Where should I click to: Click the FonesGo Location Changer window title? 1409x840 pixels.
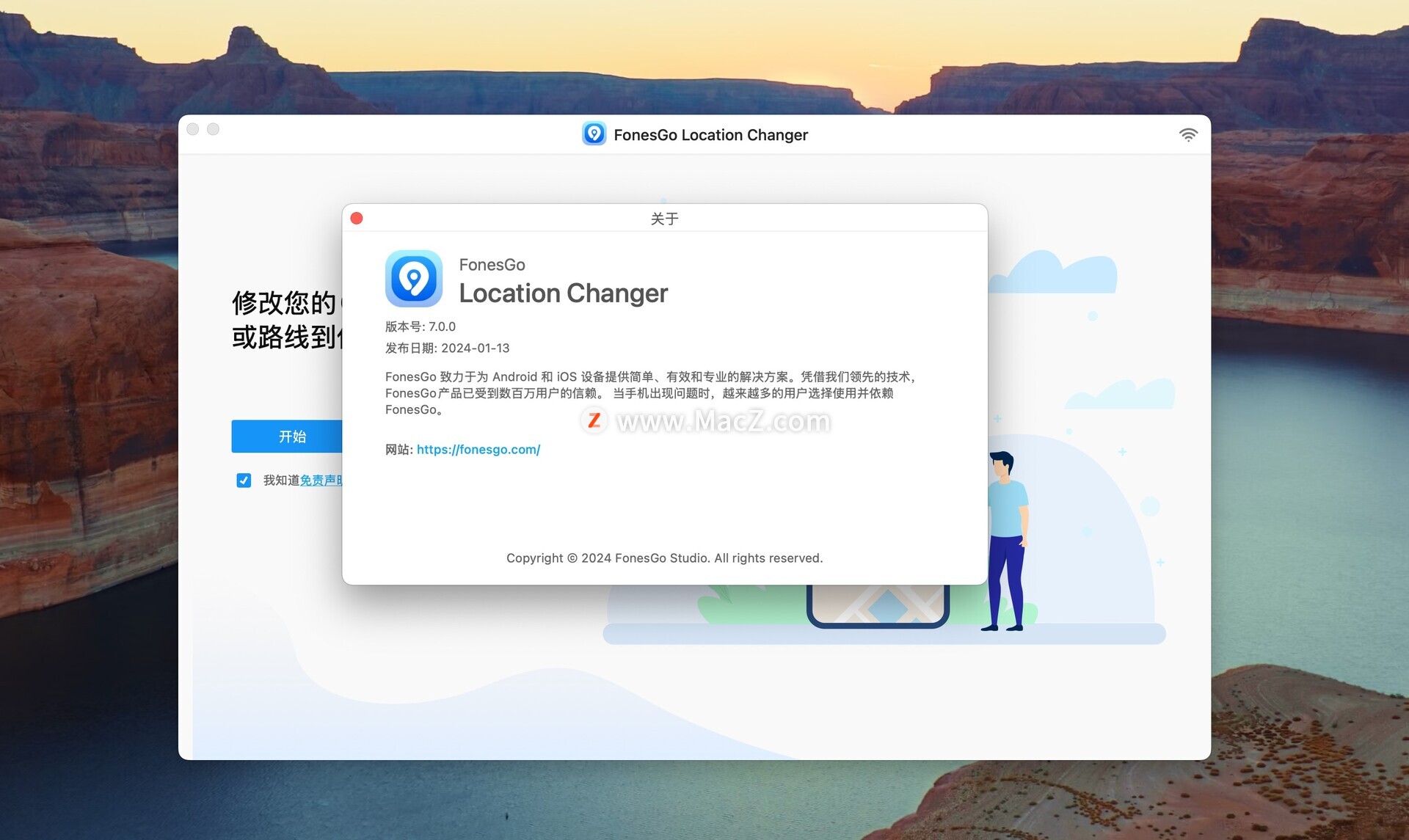[x=710, y=135]
